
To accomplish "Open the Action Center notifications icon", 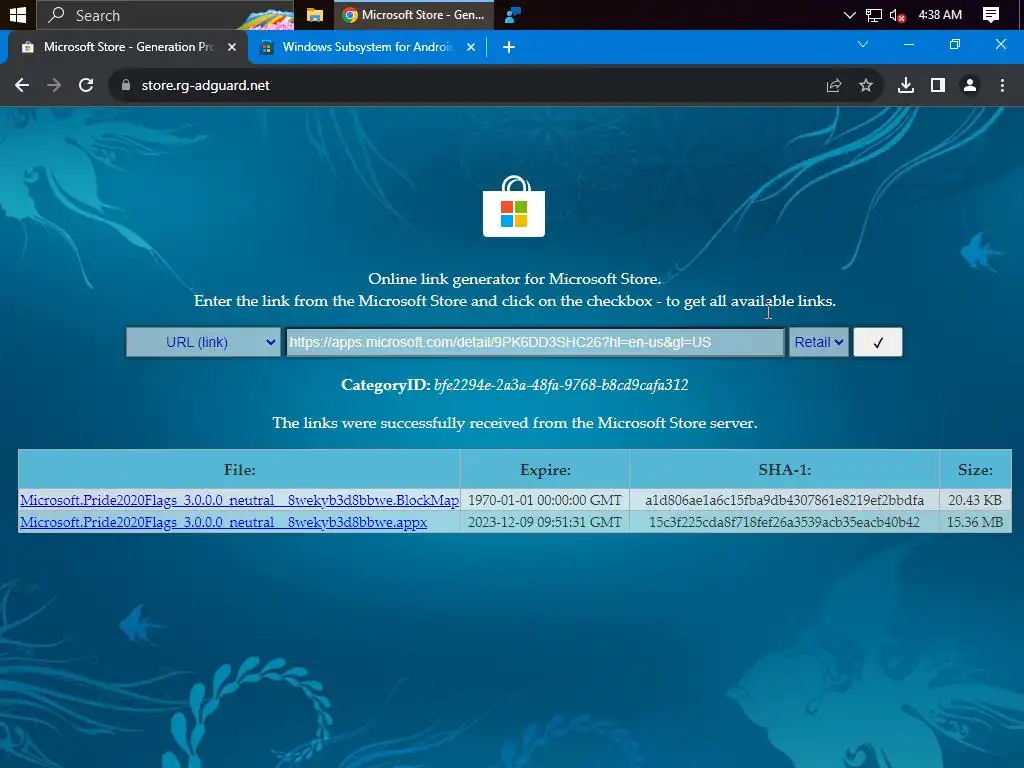I will pos(991,14).
